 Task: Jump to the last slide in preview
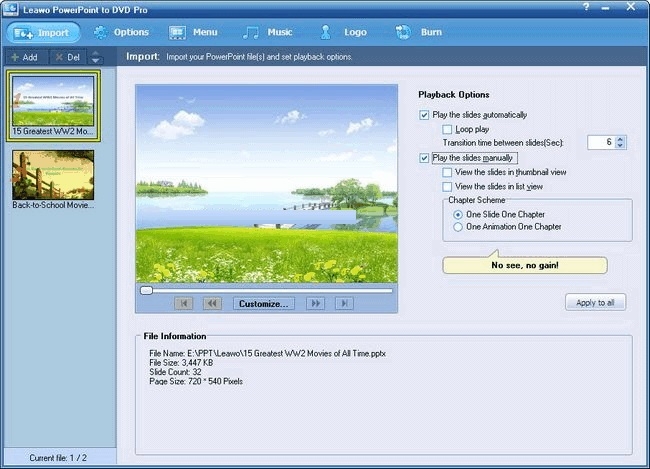[x=343, y=303]
